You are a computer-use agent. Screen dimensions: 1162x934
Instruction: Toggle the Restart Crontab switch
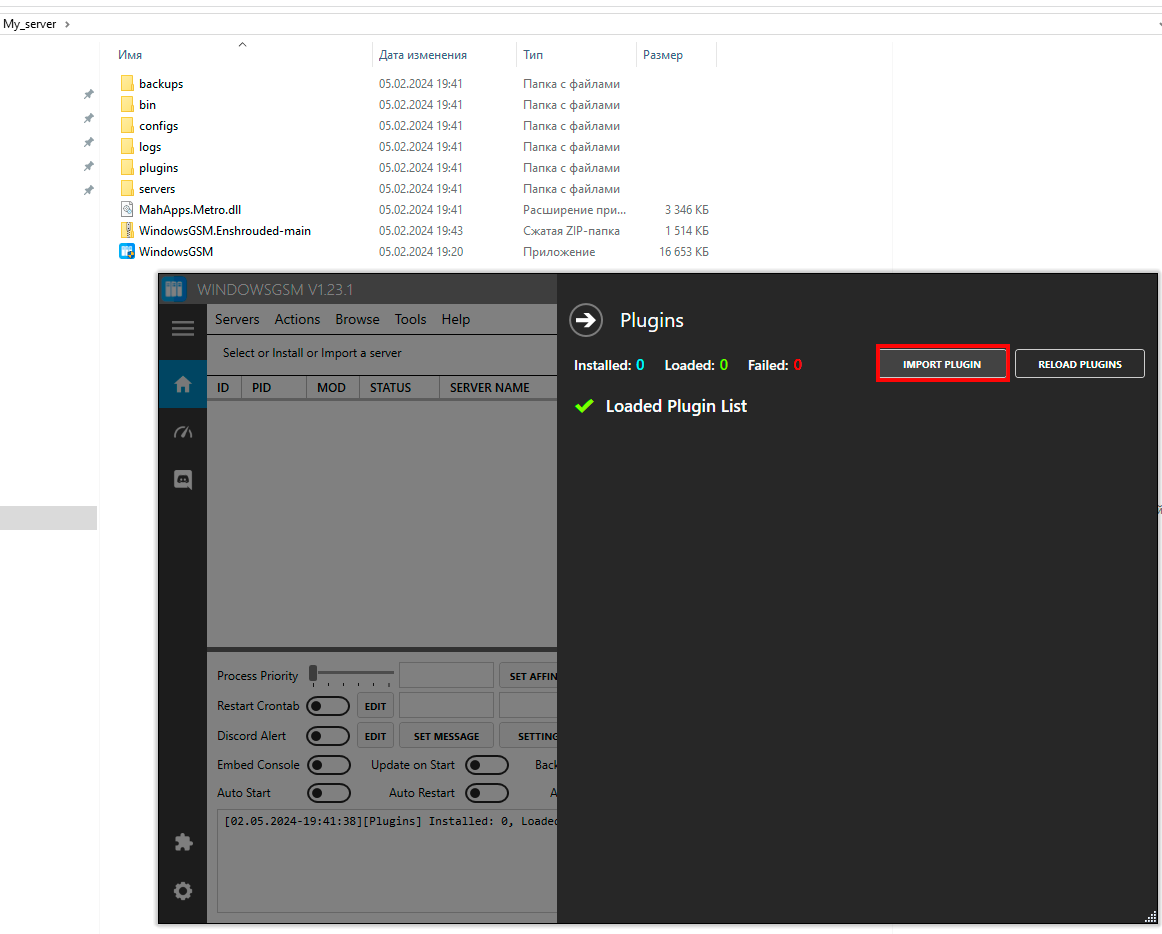(x=328, y=706)
